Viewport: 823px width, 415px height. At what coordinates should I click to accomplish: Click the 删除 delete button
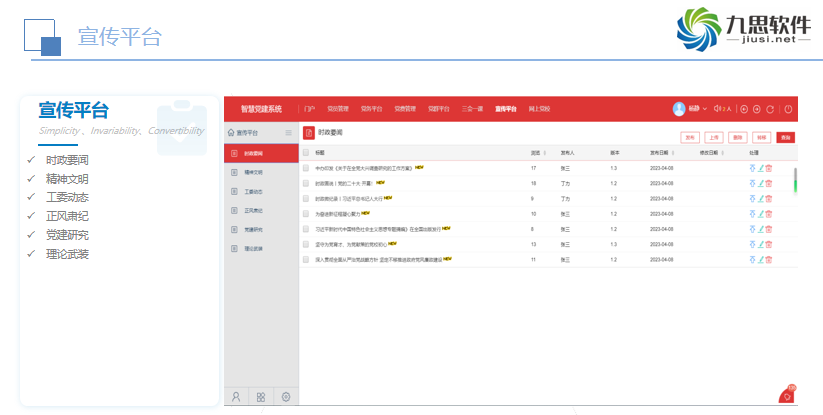click(x=737, y=137)
